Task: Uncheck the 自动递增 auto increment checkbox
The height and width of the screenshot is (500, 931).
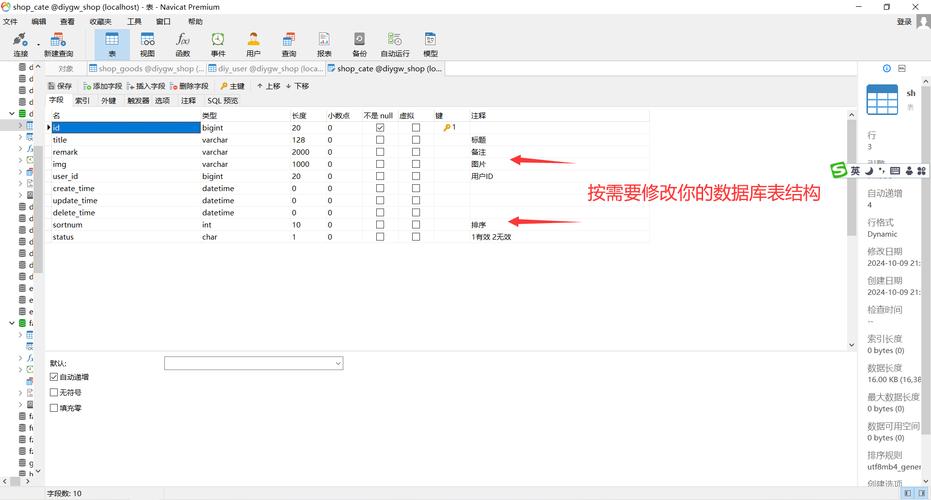Action: click(x=54, y=377)
